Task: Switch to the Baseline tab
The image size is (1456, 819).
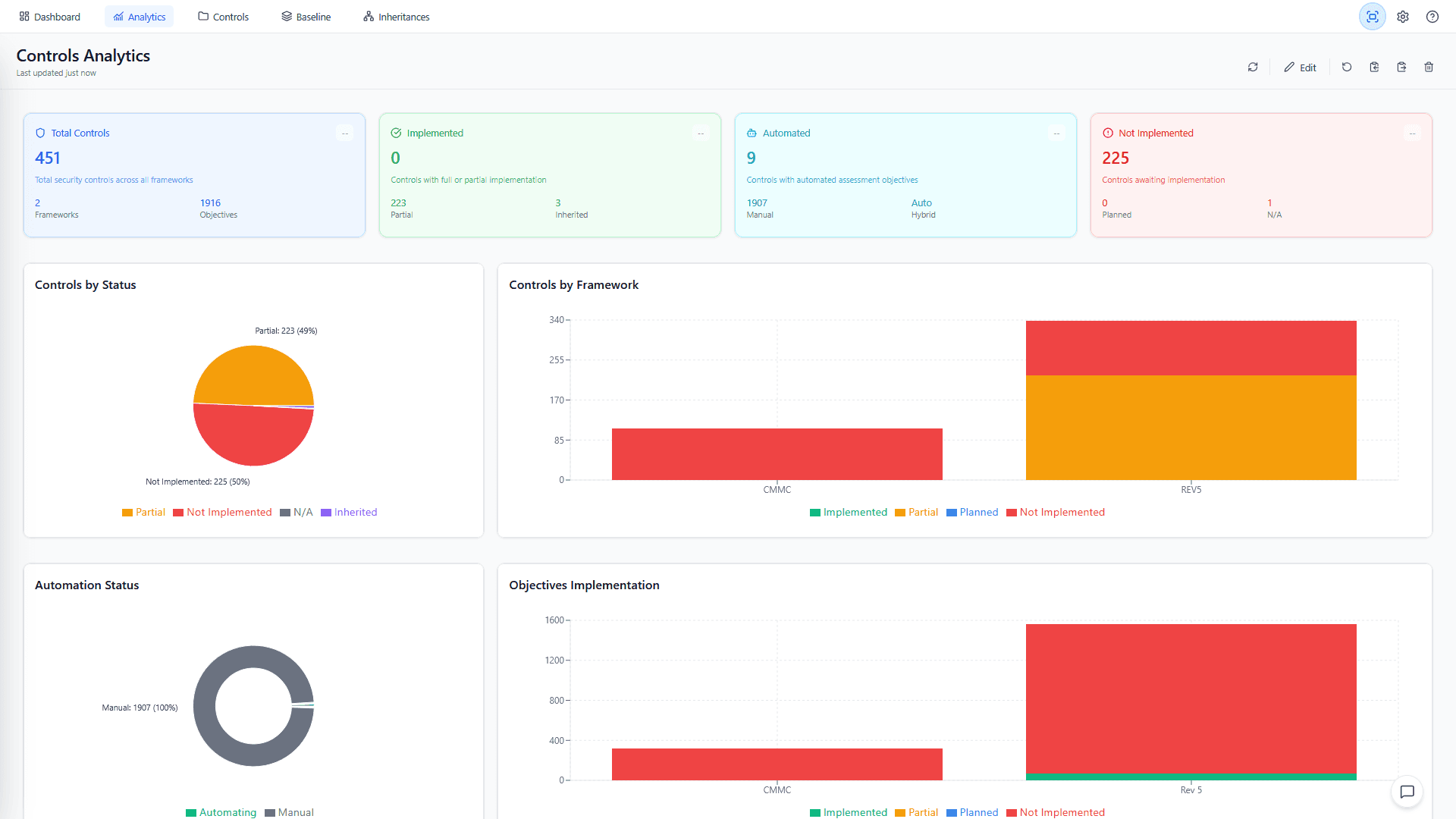Action: click(x=306, y=16)
